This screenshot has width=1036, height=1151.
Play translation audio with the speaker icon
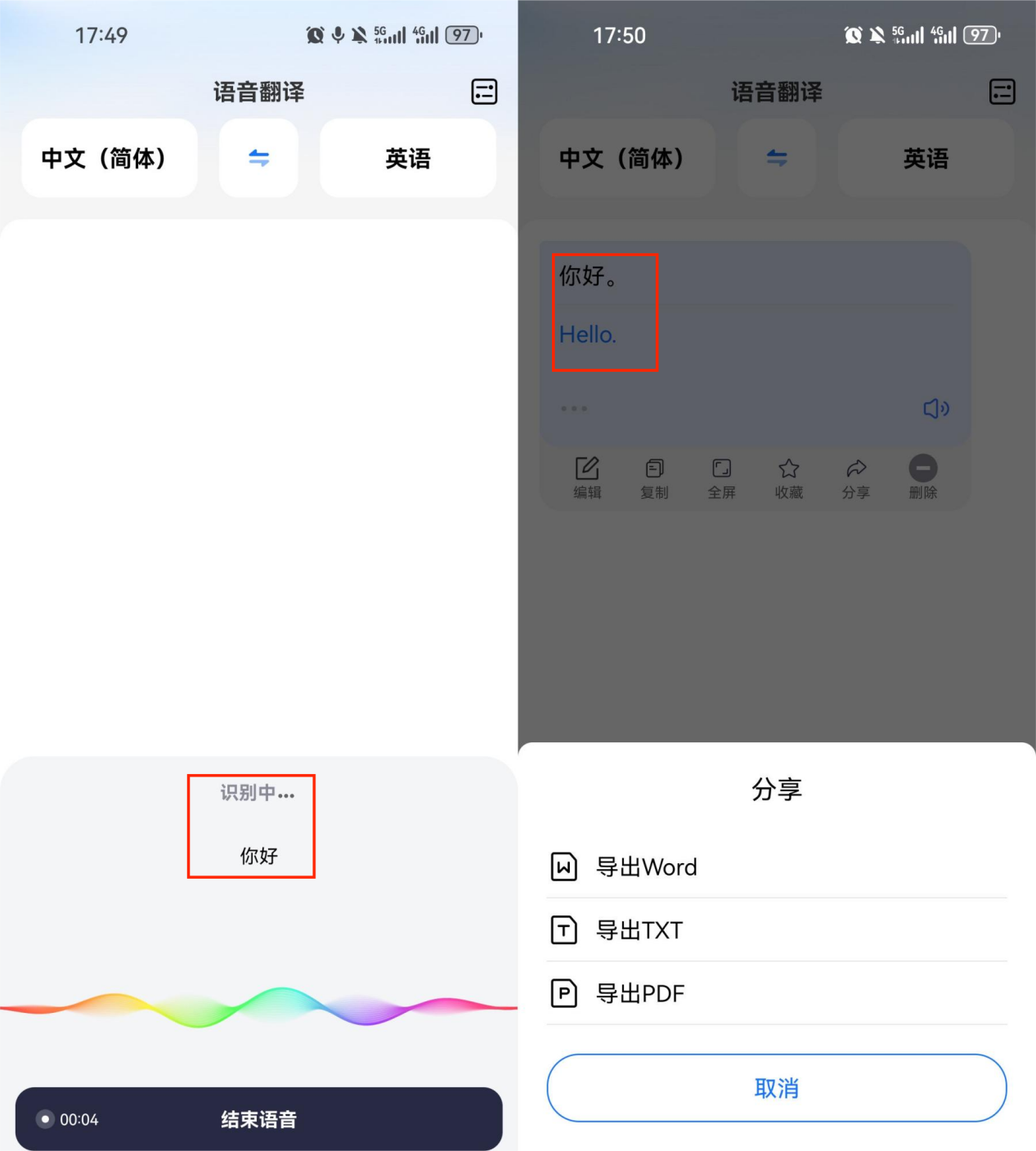936,408
